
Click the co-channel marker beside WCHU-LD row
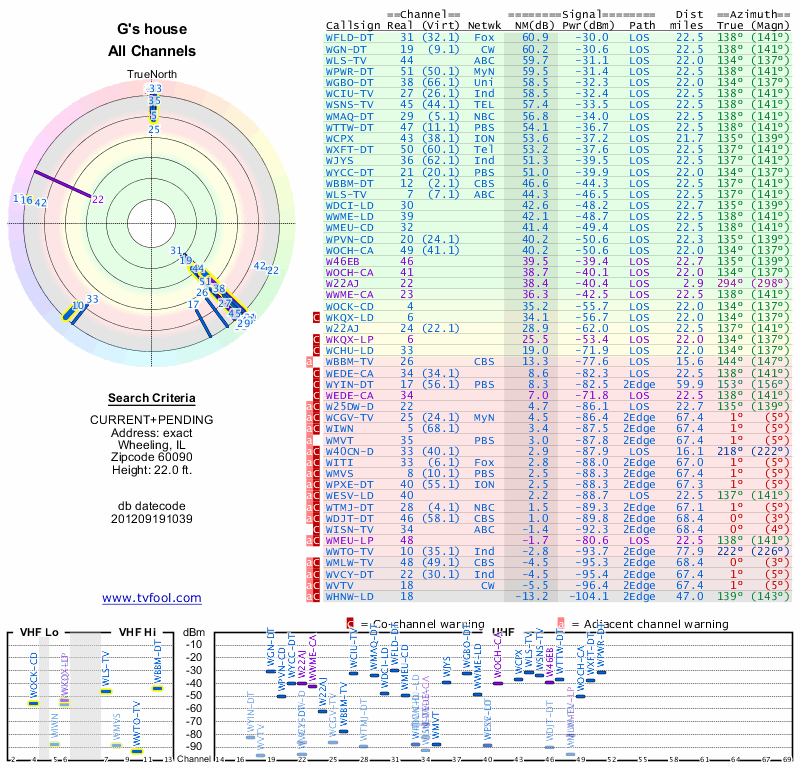tap(316, 351)
